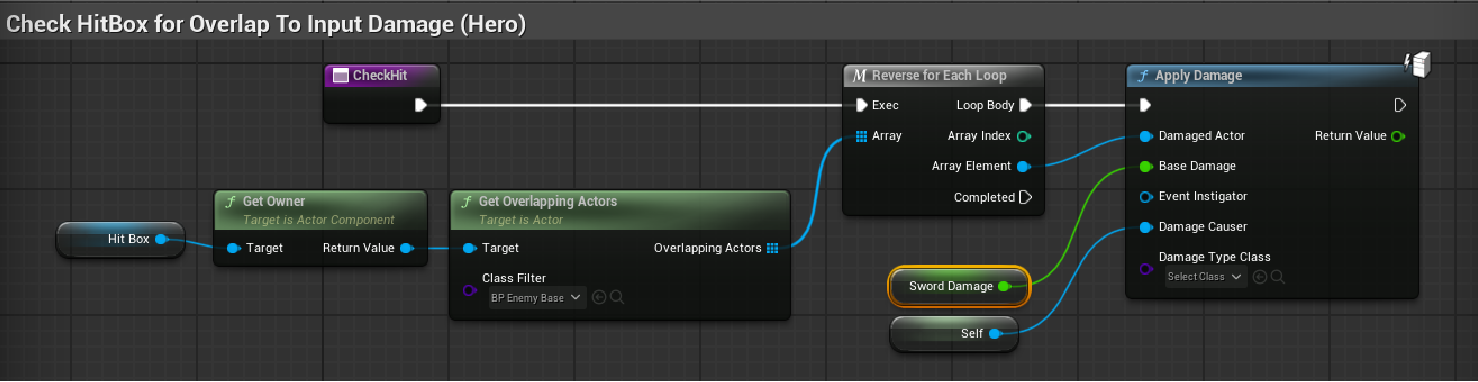Image resolution: width=1478 pixels, height=382 pixels.
Task: Click browse magnifier icon next to Select Class
Action: coord(1278,277)
